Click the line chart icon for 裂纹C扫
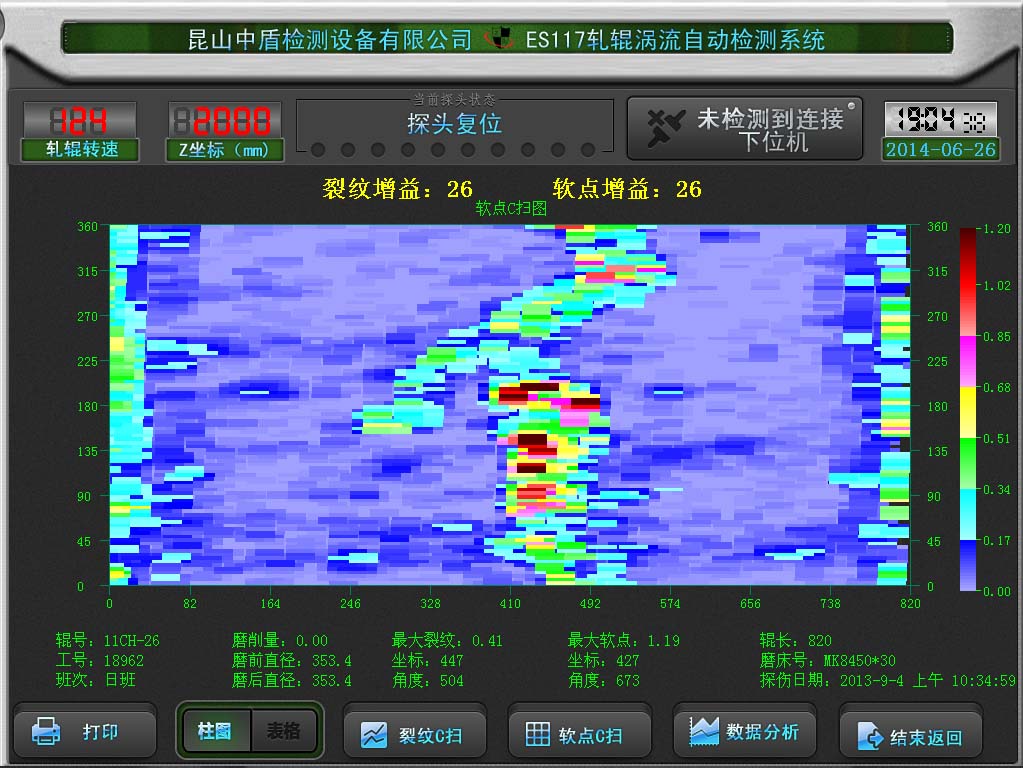Image resolution: width=1023 pixels, height=768 pixels. click(374, 735)
